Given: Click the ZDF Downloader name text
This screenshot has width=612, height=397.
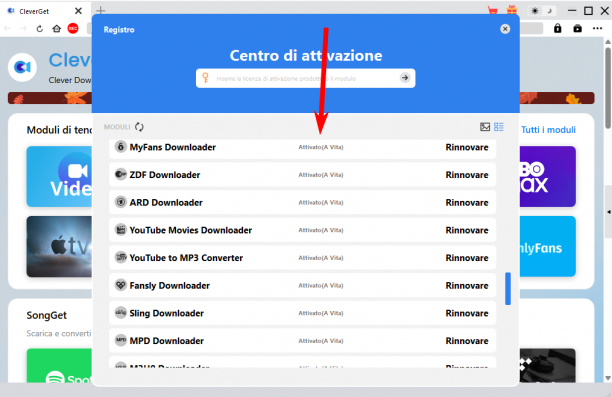Looking at the screenshot, I should click(165, 175).
